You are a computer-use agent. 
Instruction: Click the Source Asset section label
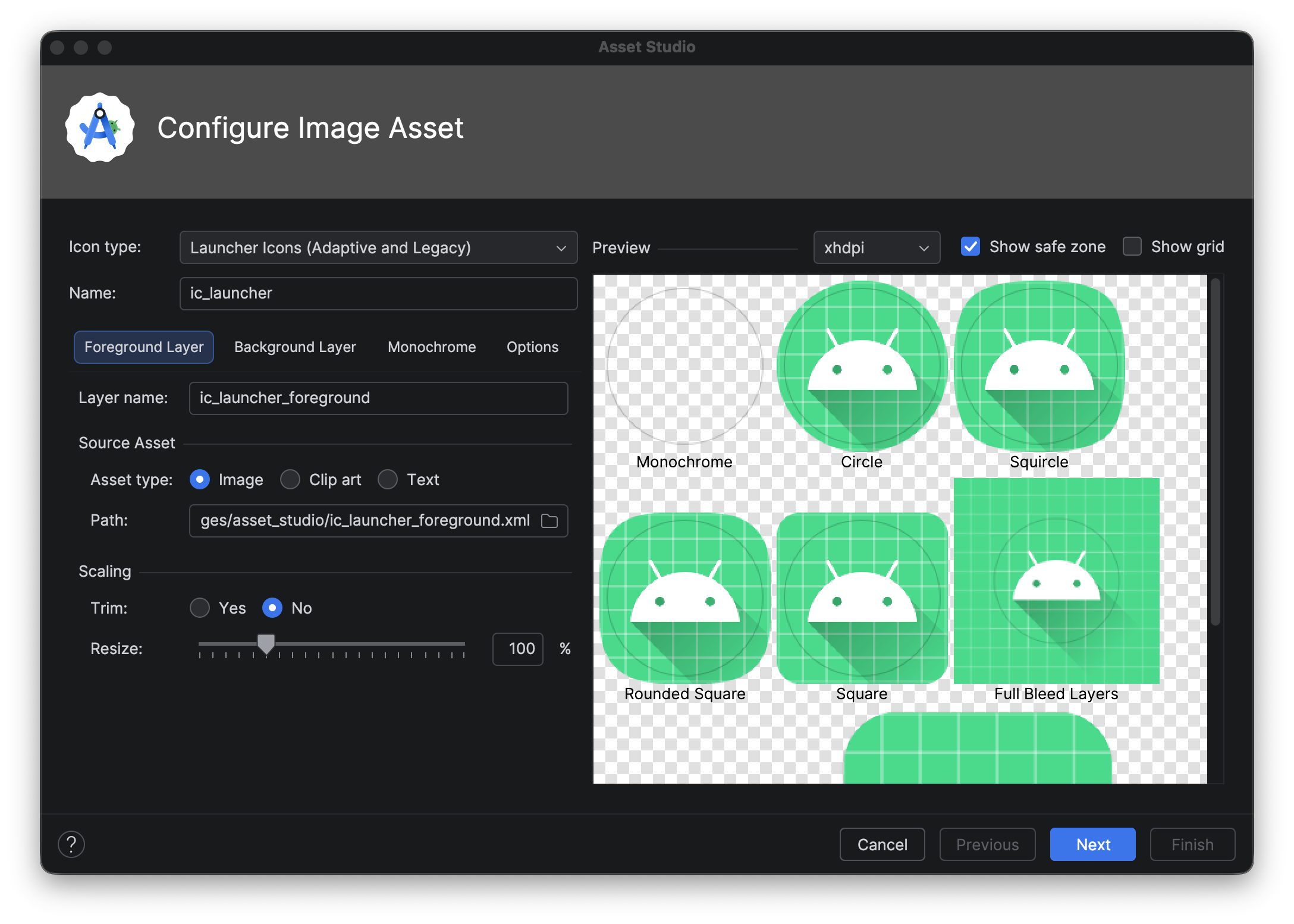(127, 443)
